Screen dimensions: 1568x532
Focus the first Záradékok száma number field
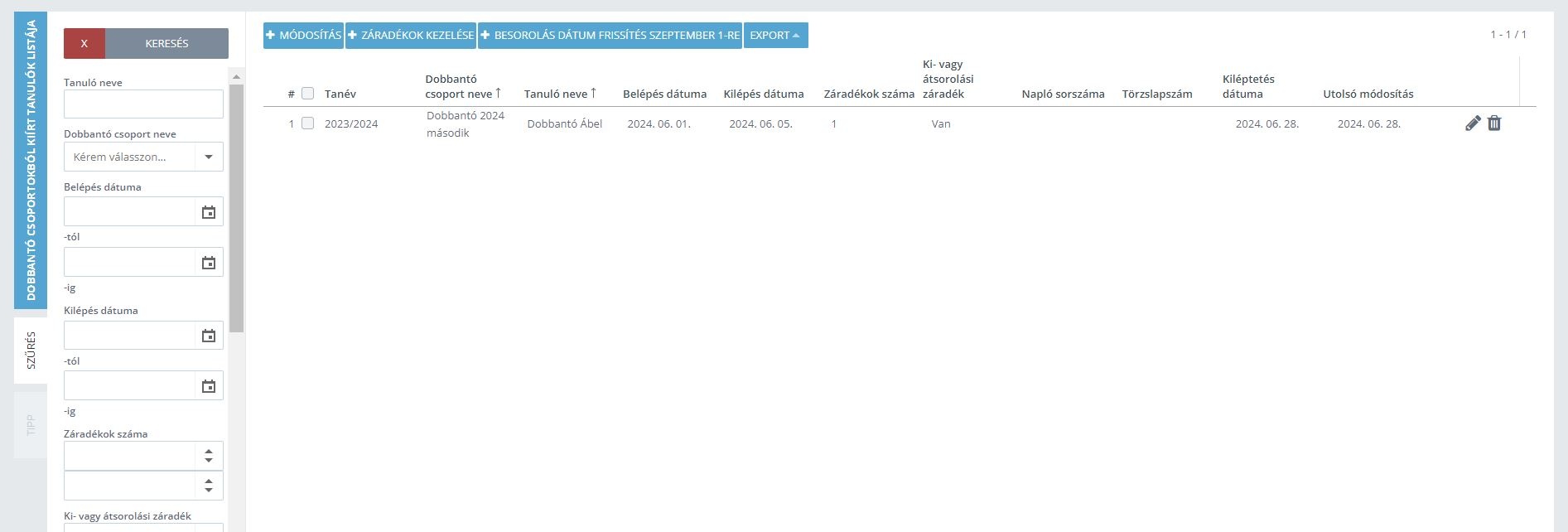coord(129,456)
